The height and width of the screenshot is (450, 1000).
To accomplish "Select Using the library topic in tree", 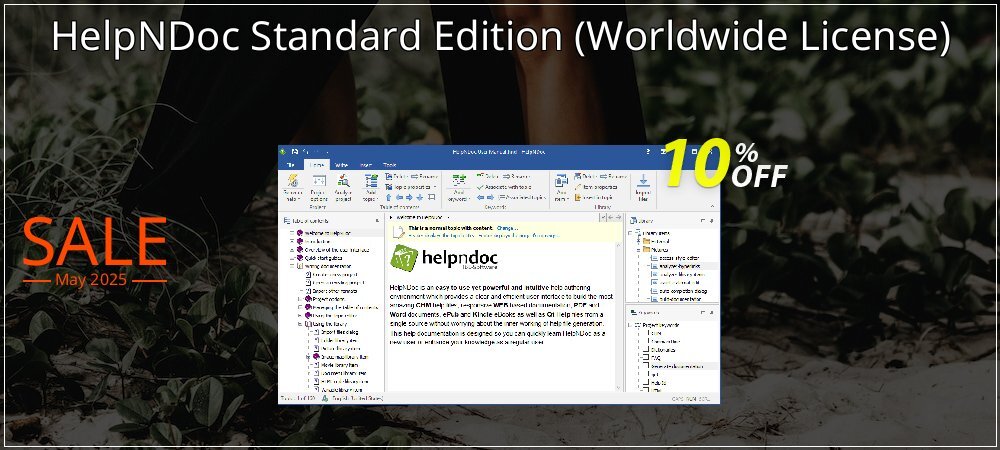I will point(330,324).
